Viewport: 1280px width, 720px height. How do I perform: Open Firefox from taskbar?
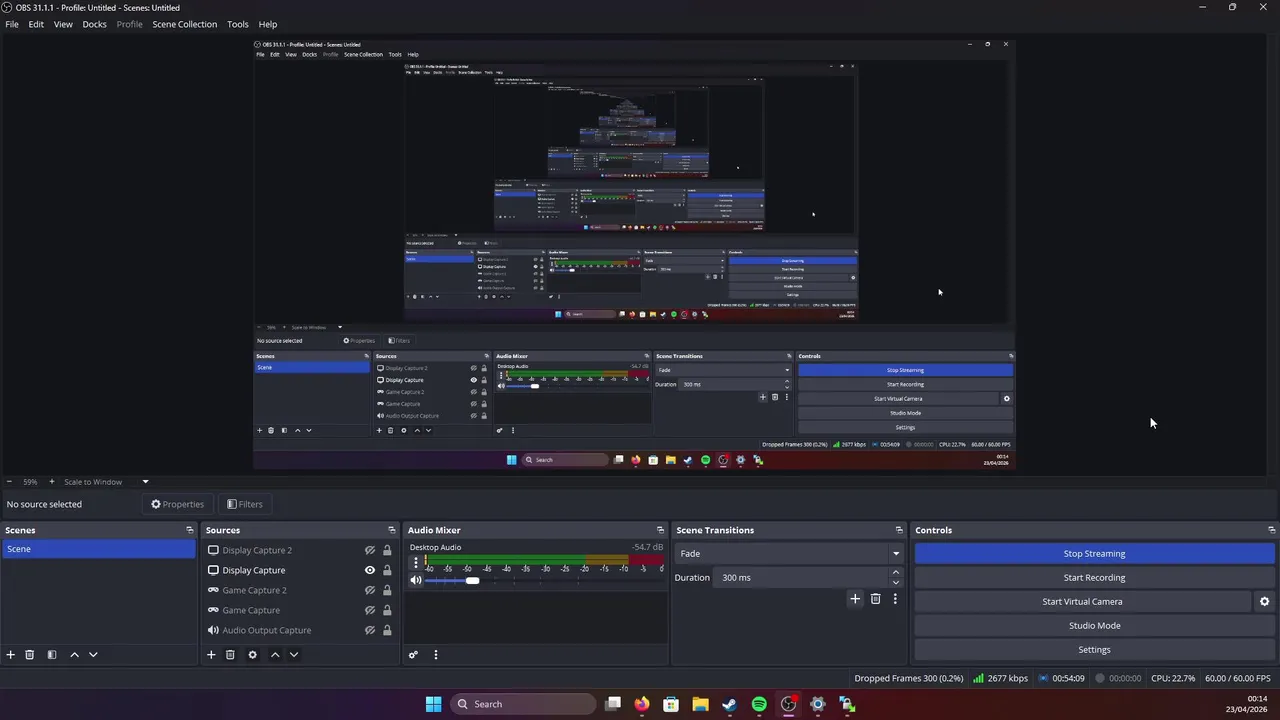642,704
